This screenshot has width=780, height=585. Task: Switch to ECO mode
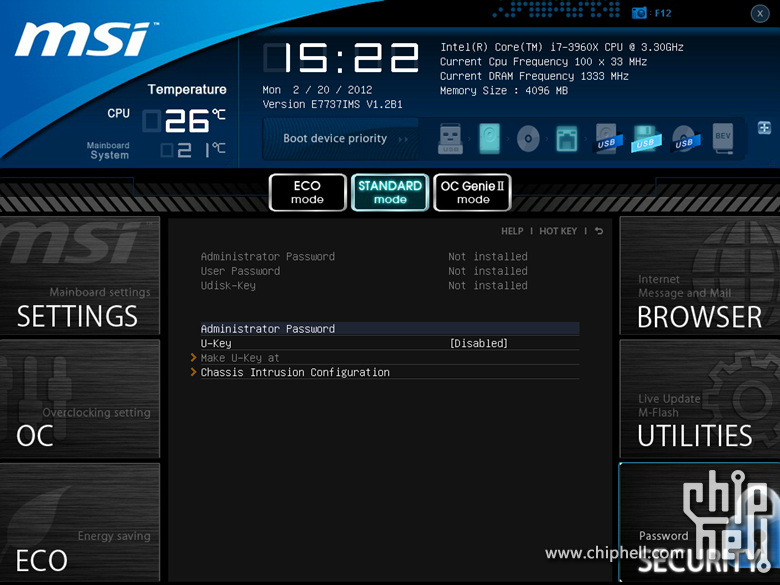point(307,193)
